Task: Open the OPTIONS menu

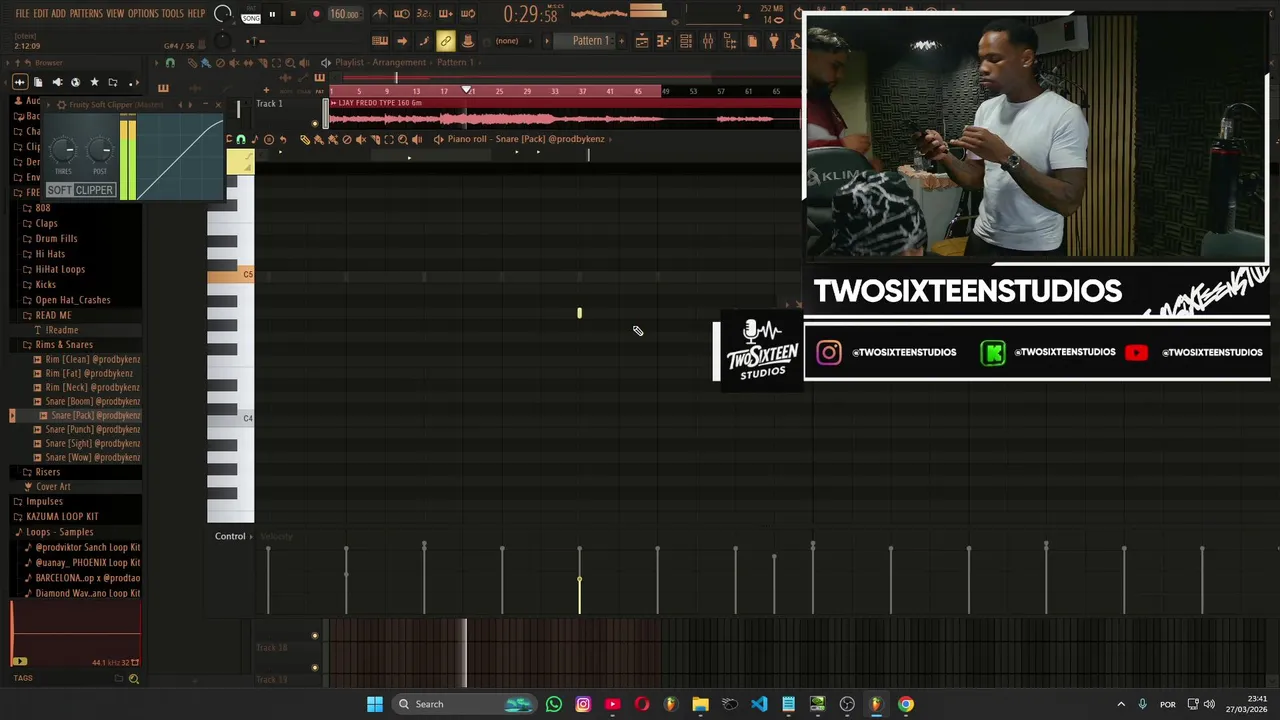Action: (x=143, y=14)
